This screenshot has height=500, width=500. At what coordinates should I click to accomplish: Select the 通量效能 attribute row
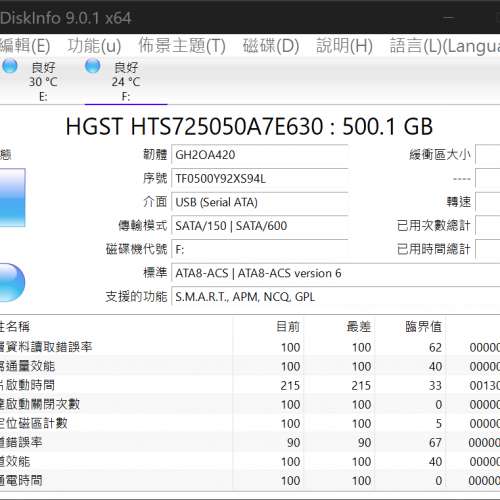click(250, 366)
